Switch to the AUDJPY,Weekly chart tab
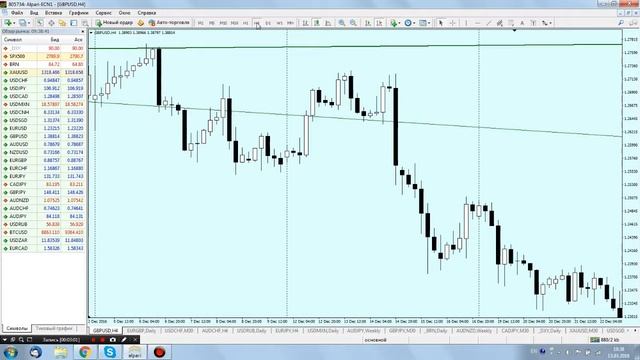Image resolution: width=640 pixels, height=360 pixels. [364, 330]
